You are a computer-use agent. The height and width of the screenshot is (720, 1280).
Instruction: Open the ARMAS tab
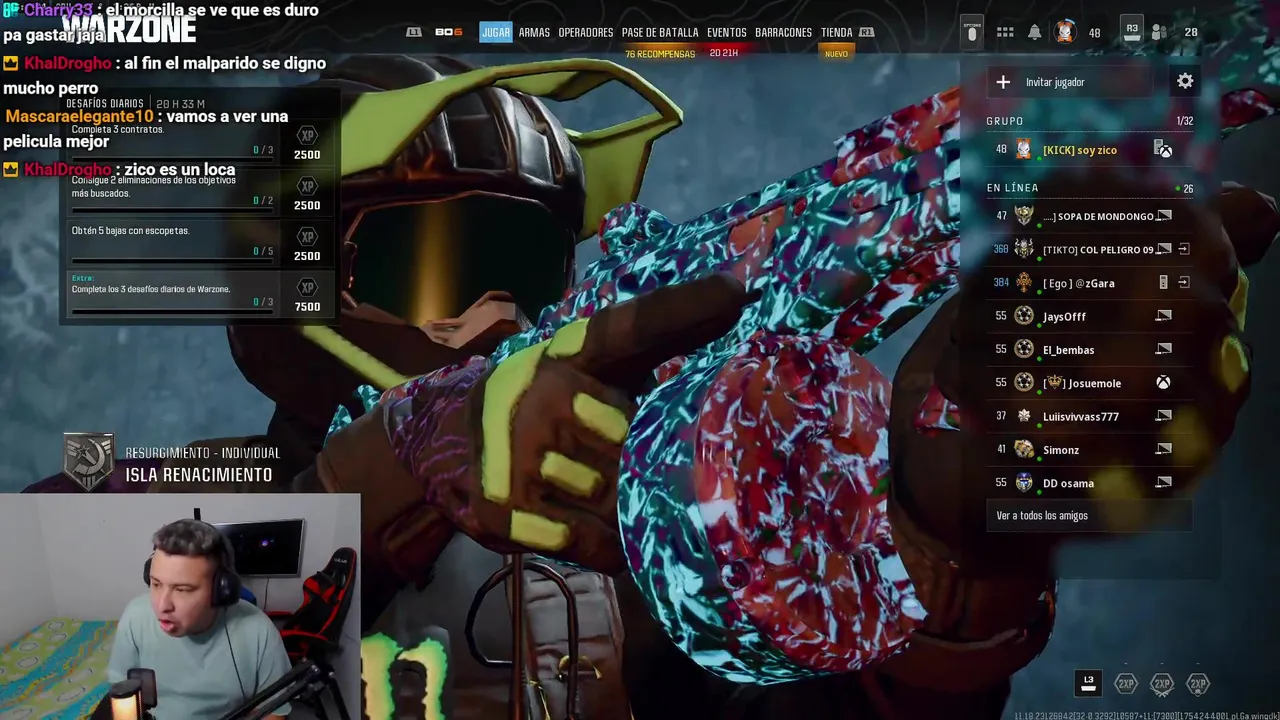pos(534,32)
